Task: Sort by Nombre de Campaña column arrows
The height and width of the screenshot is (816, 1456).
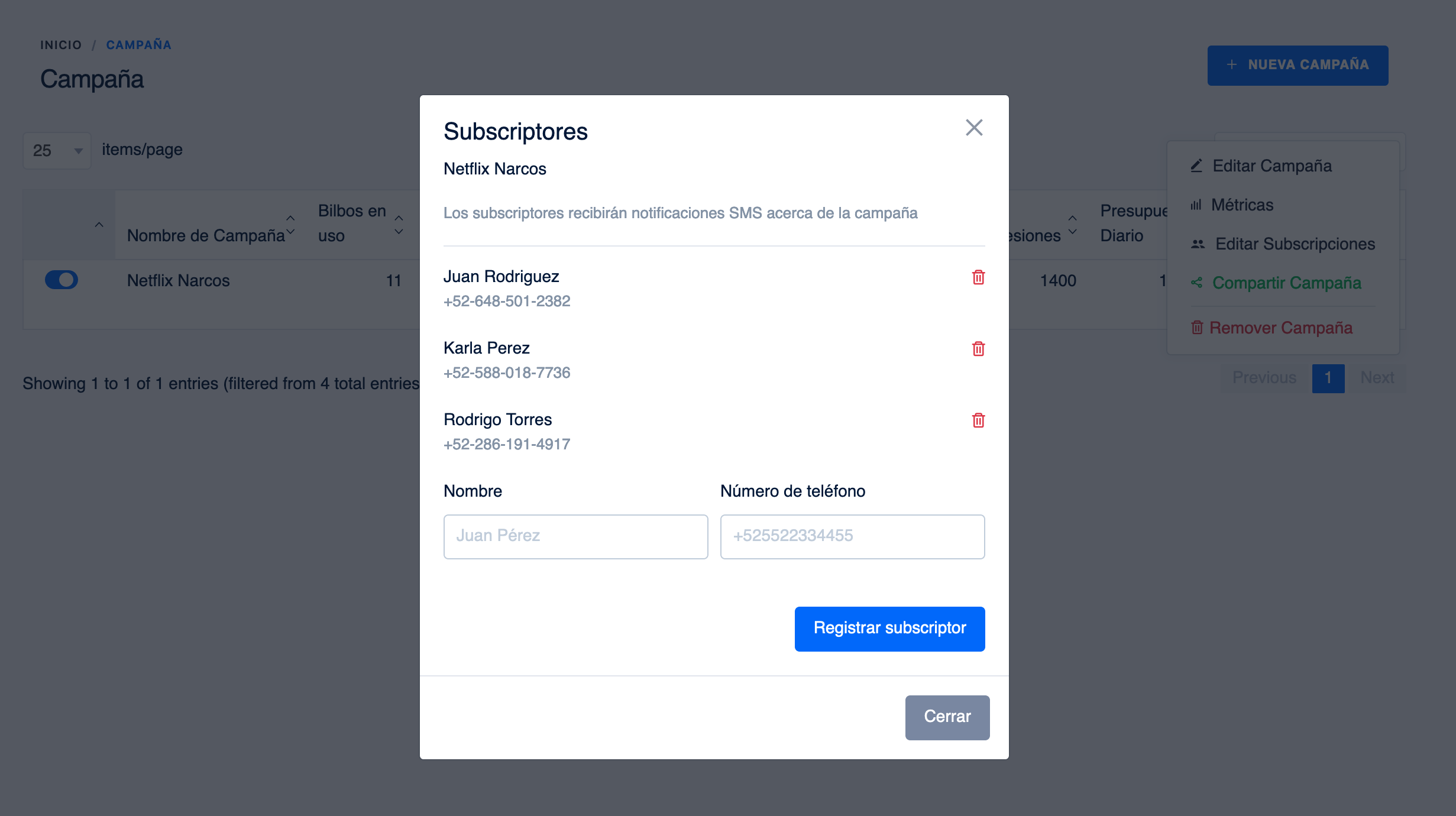Action: [x=290, y=225]
